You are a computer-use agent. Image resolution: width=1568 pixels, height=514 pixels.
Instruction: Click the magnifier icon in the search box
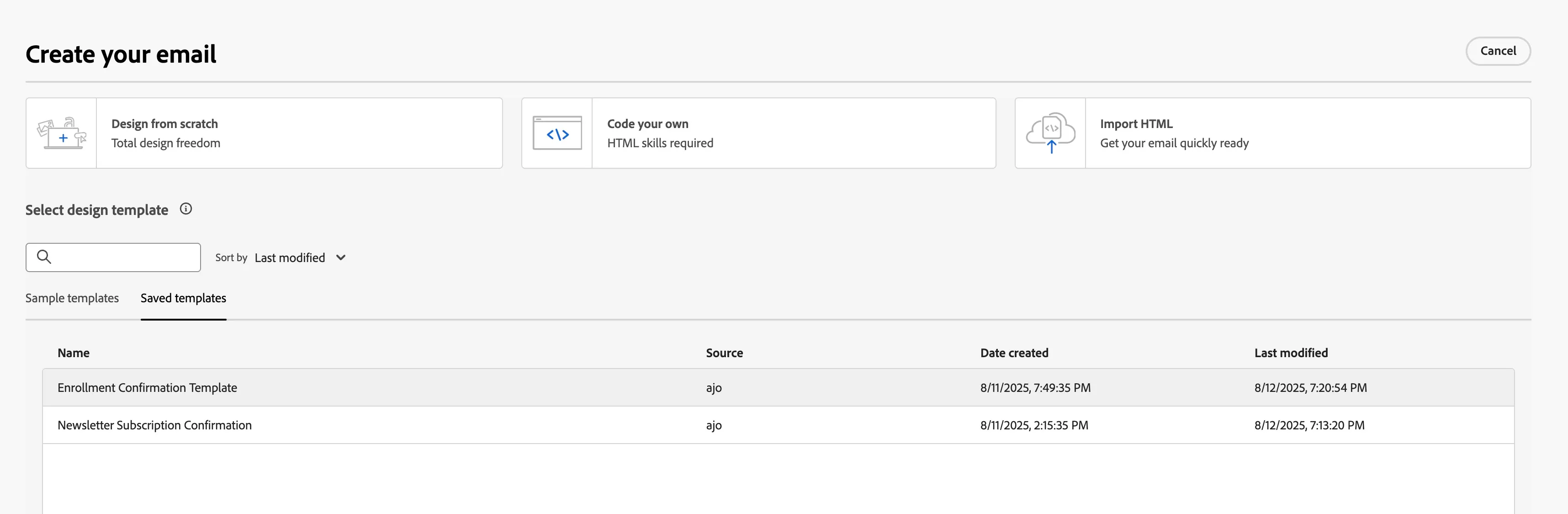click(x=44, y=257)
